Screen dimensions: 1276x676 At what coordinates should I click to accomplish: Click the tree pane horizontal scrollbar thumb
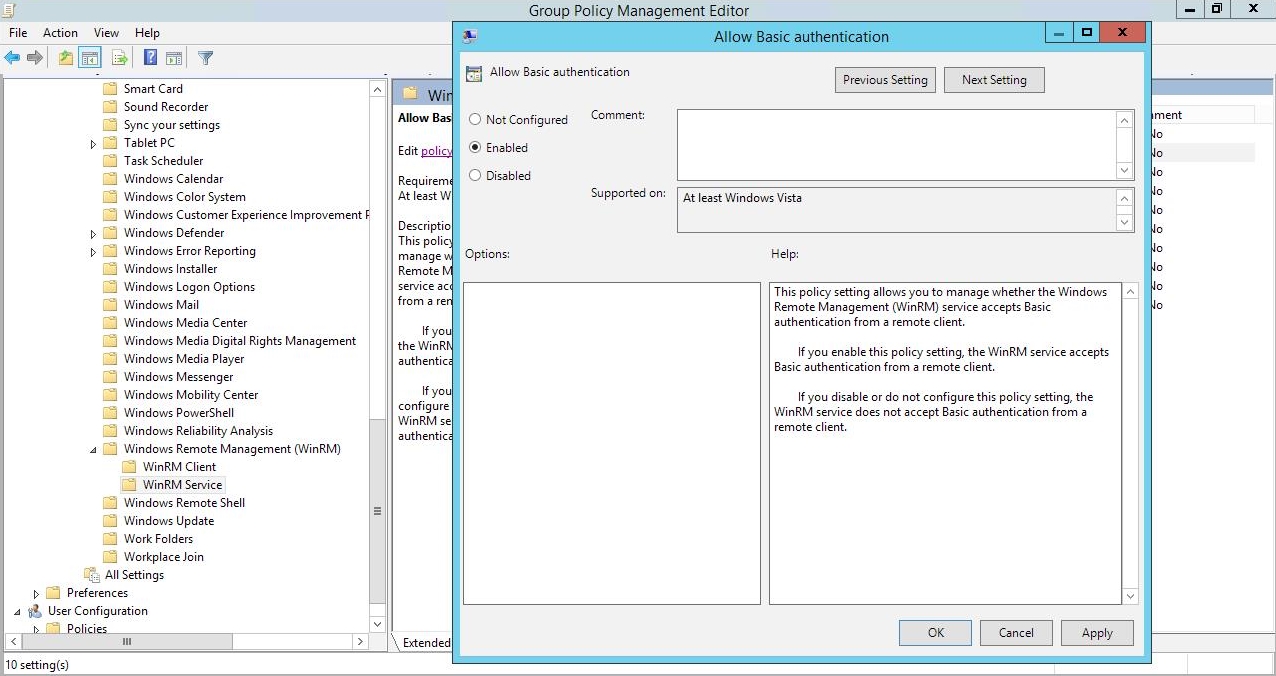(127, 641)
